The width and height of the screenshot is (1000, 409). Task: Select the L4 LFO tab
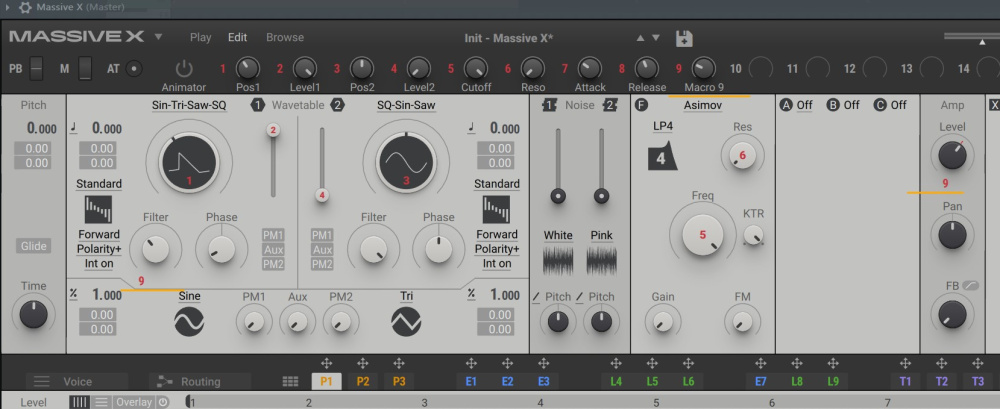pyautogui.click(x=616, y=382)
